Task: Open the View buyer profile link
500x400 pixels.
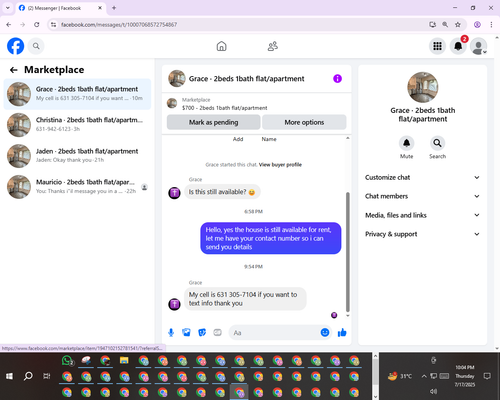Action: (x=280, y=165)
